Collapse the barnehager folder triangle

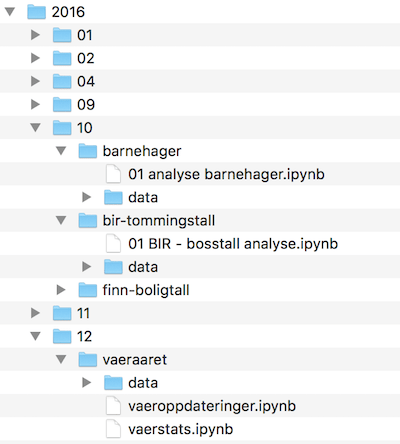pyautogui.click(x=61, y=151)
